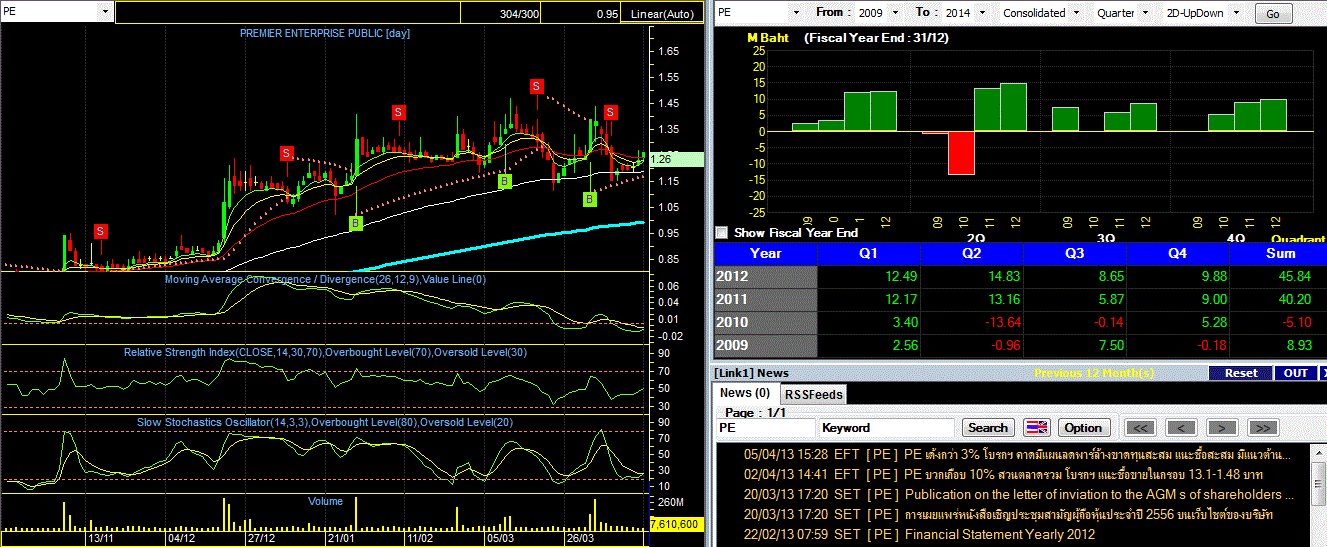
Task: Open the PE symbol dropdown in the financials panel
Action: tap(796, 13)
